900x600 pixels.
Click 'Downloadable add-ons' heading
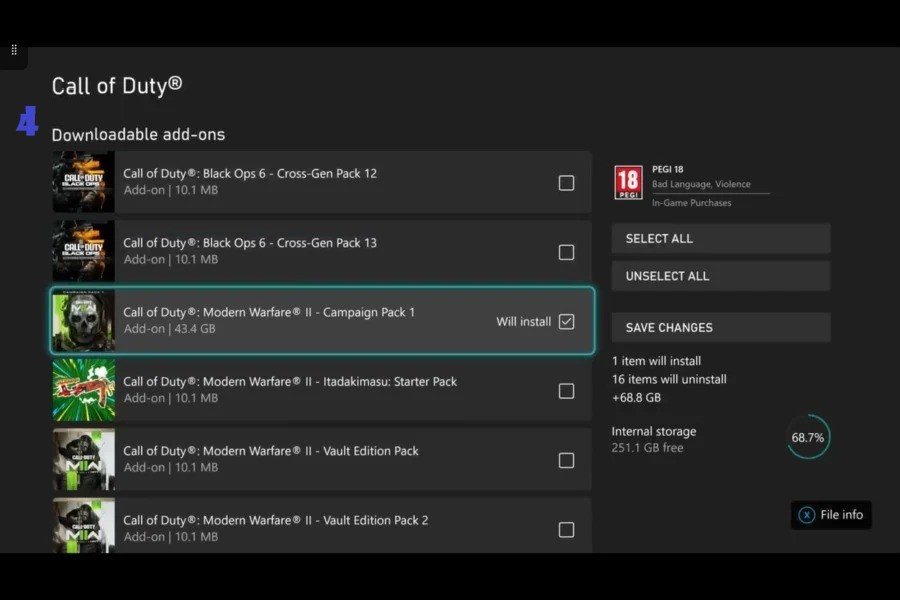coord(138,134)
